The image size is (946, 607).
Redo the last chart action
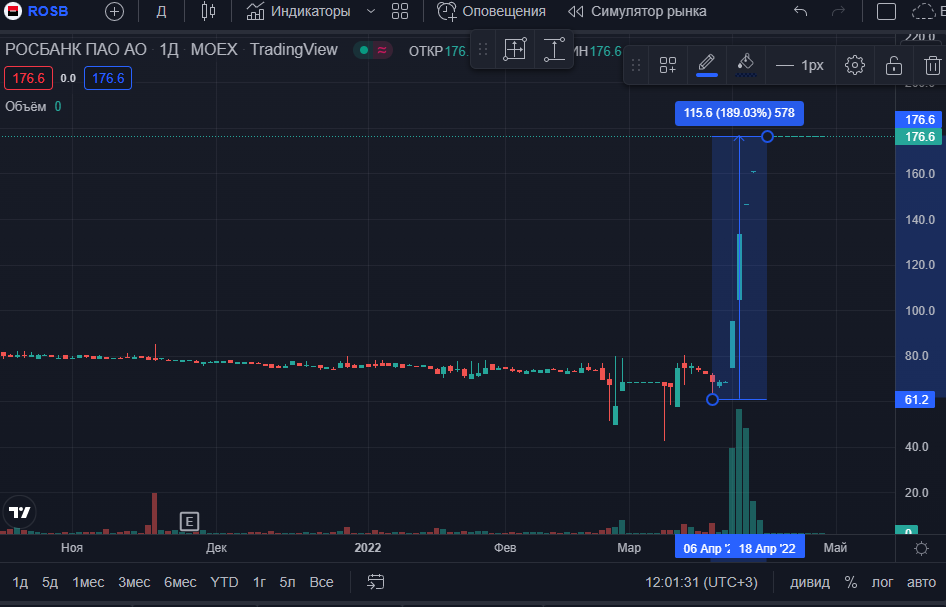pos(838,11)
